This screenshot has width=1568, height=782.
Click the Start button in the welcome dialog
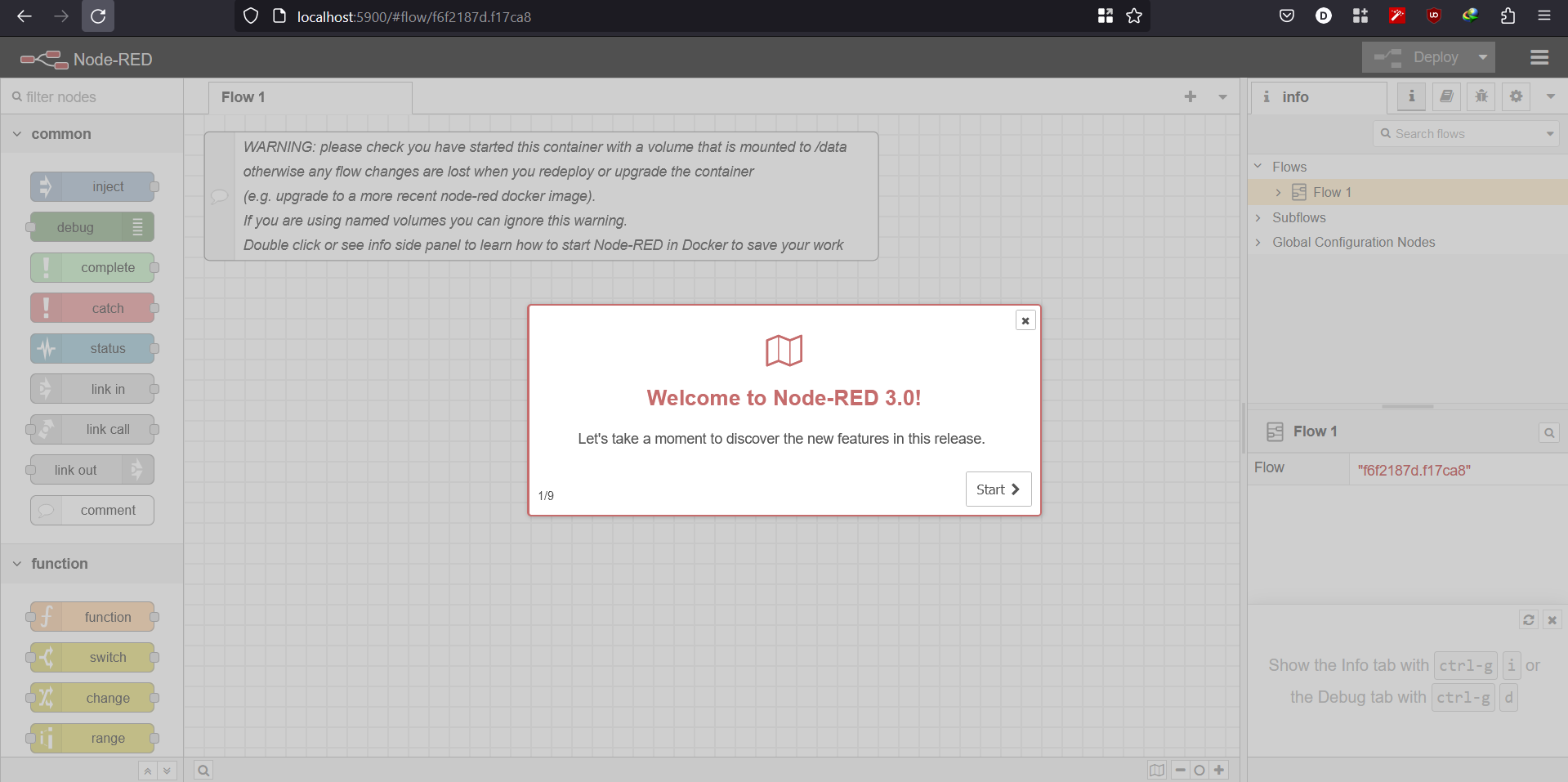(998, 489)
